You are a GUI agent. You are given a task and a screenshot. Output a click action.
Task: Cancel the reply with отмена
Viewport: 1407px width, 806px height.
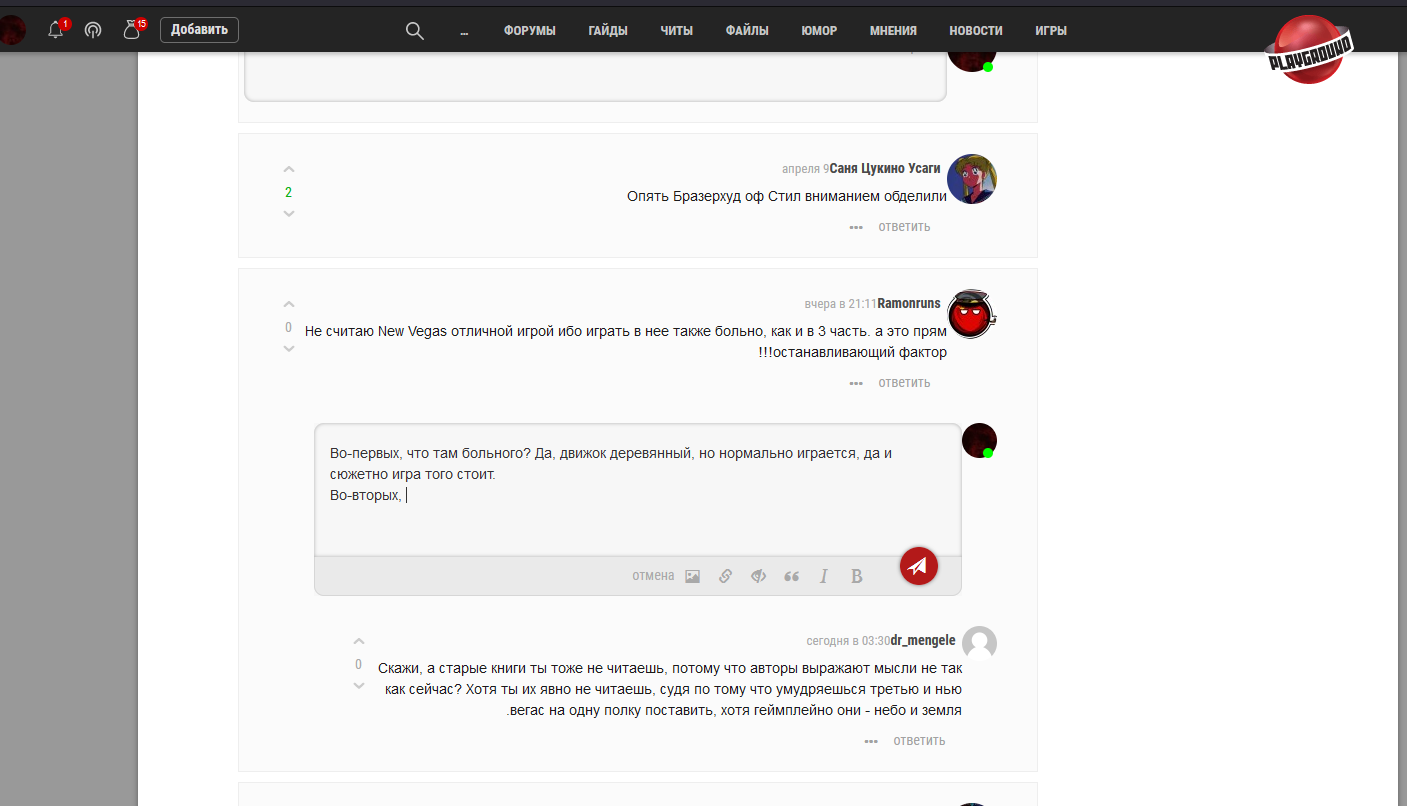click(653, 576)
